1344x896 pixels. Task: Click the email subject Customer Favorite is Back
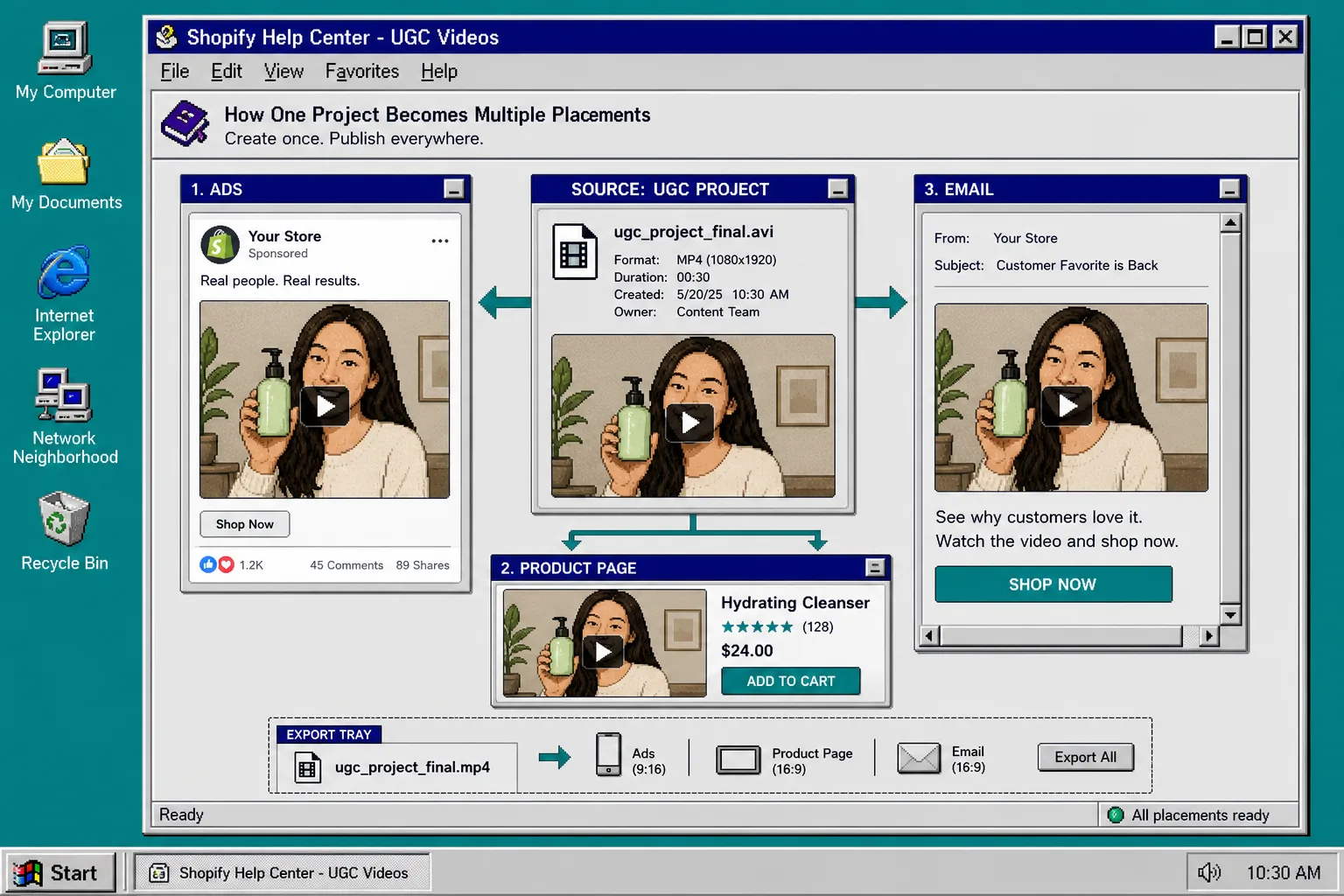tap(1077, 265)
